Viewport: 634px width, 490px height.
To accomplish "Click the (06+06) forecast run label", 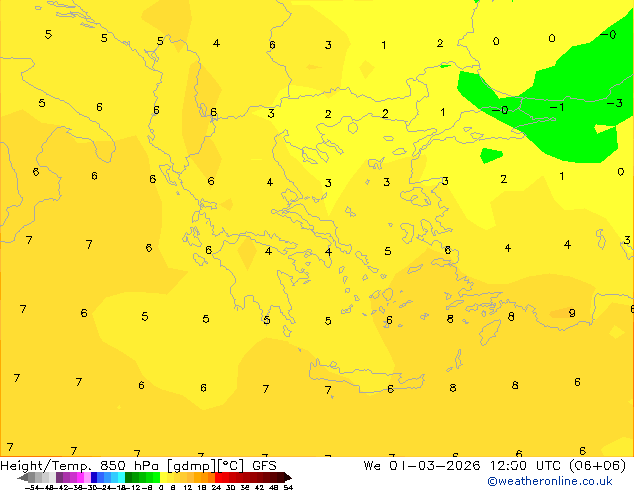I will coord(598,466).
